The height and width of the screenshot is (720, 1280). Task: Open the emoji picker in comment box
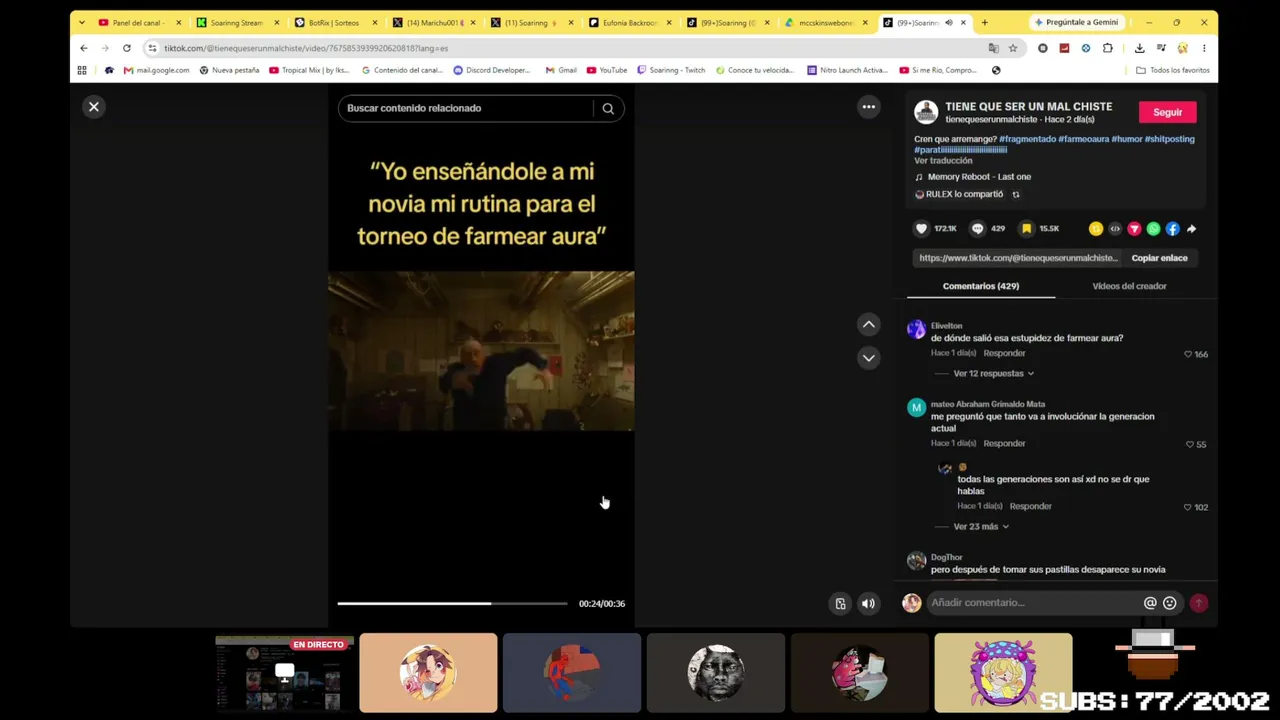pyautogui.click(x=1170, y=603)
